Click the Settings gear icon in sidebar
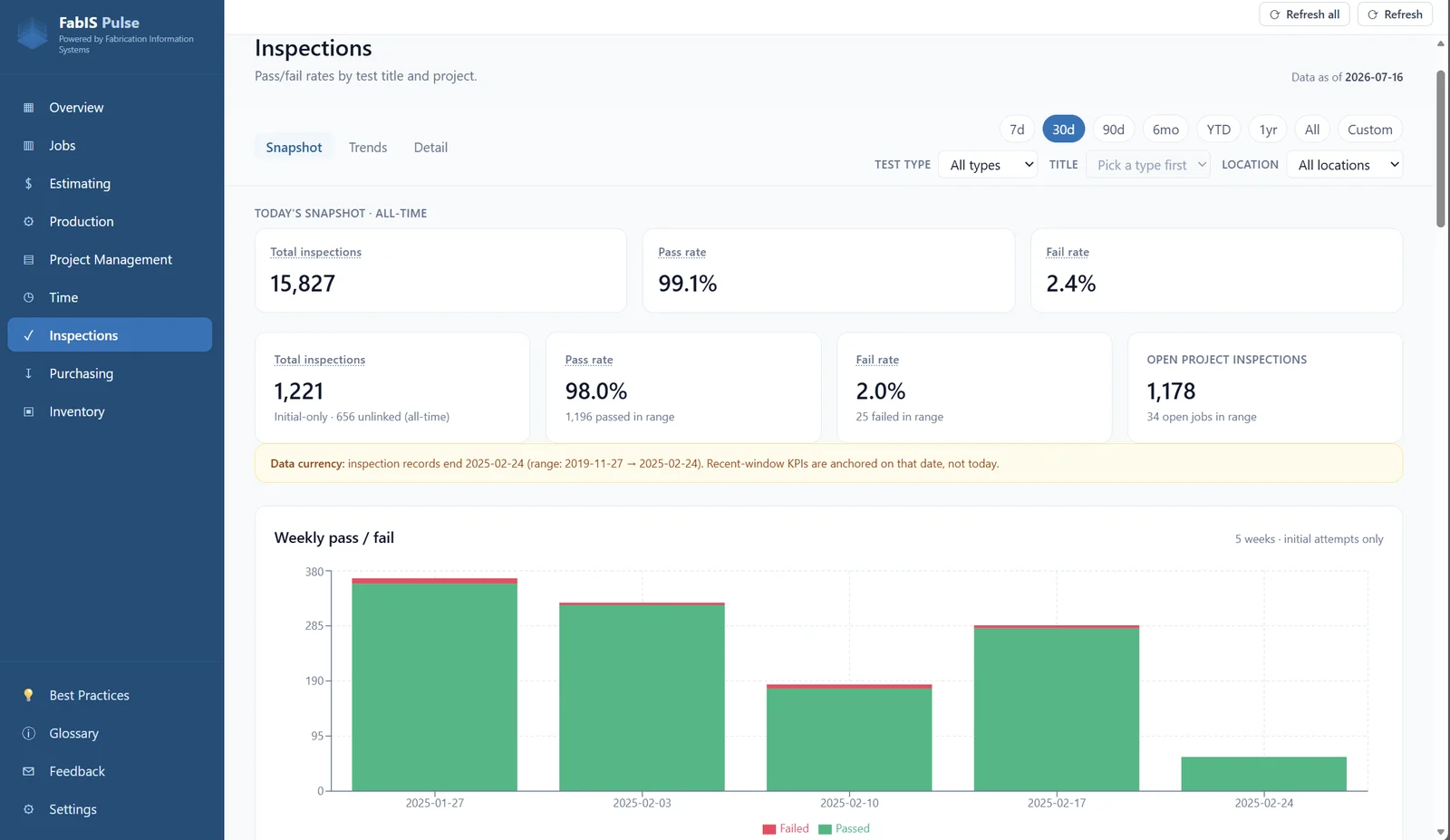Viewport: 1450px width, 840px height. point(28,810)
